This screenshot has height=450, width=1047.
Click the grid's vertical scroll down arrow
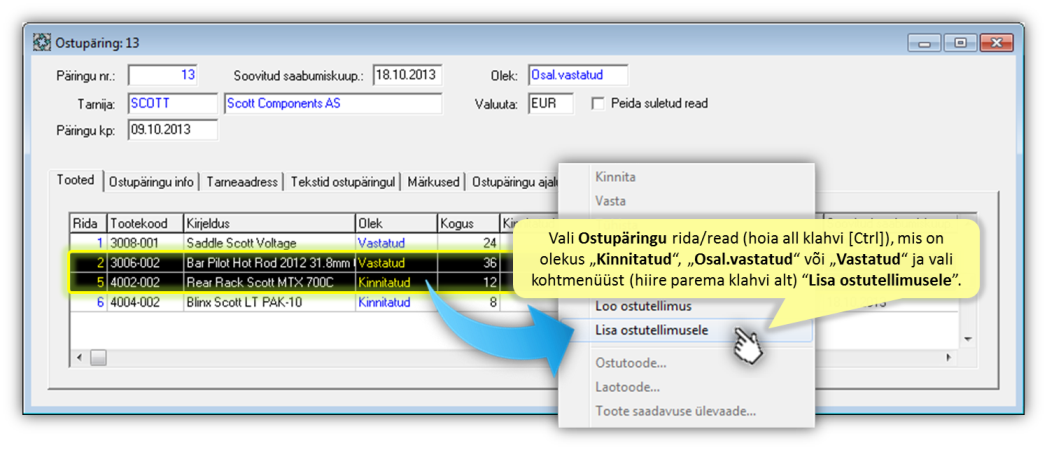(967, 340)
